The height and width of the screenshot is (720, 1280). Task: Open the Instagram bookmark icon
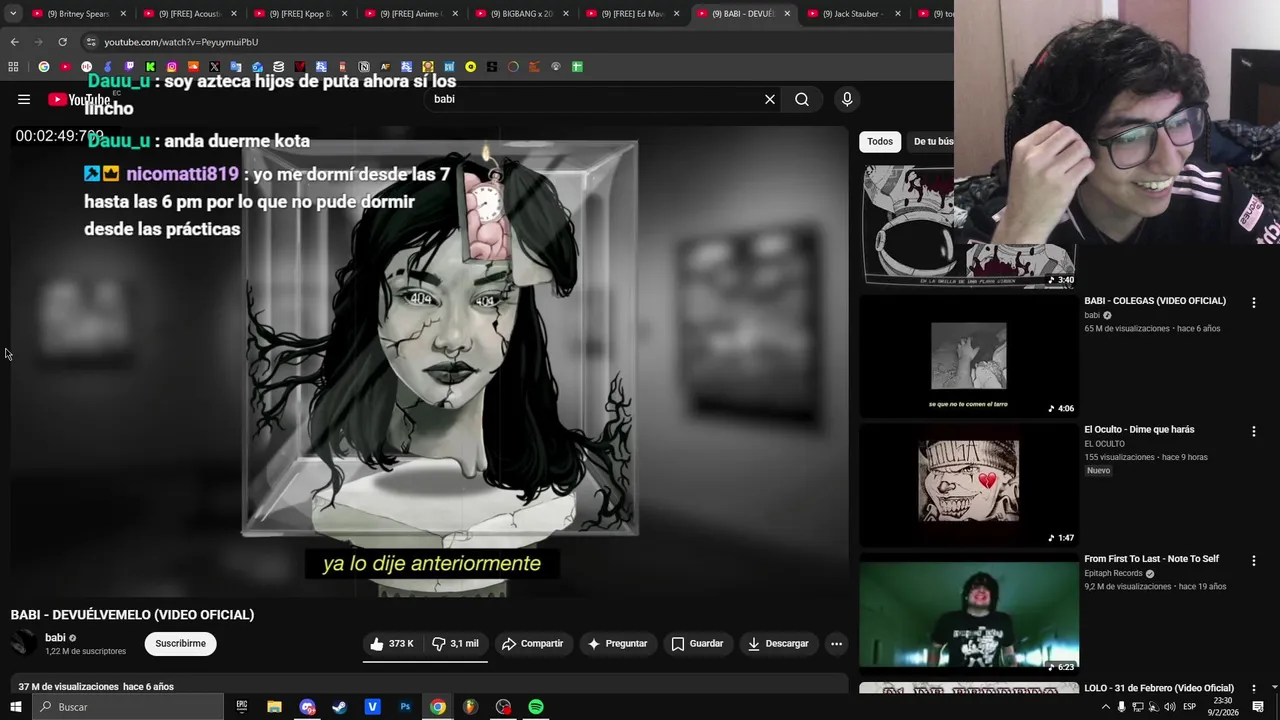point(172,67)
